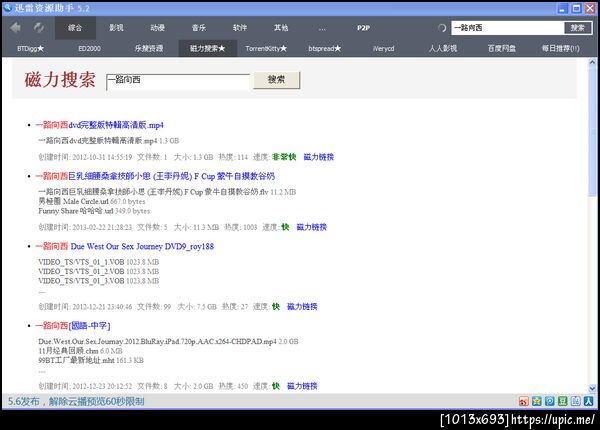Screen dimensions: 600x430
Task: Minimize the 迅雷资源助手 window
Action: (x=562, y=8)
